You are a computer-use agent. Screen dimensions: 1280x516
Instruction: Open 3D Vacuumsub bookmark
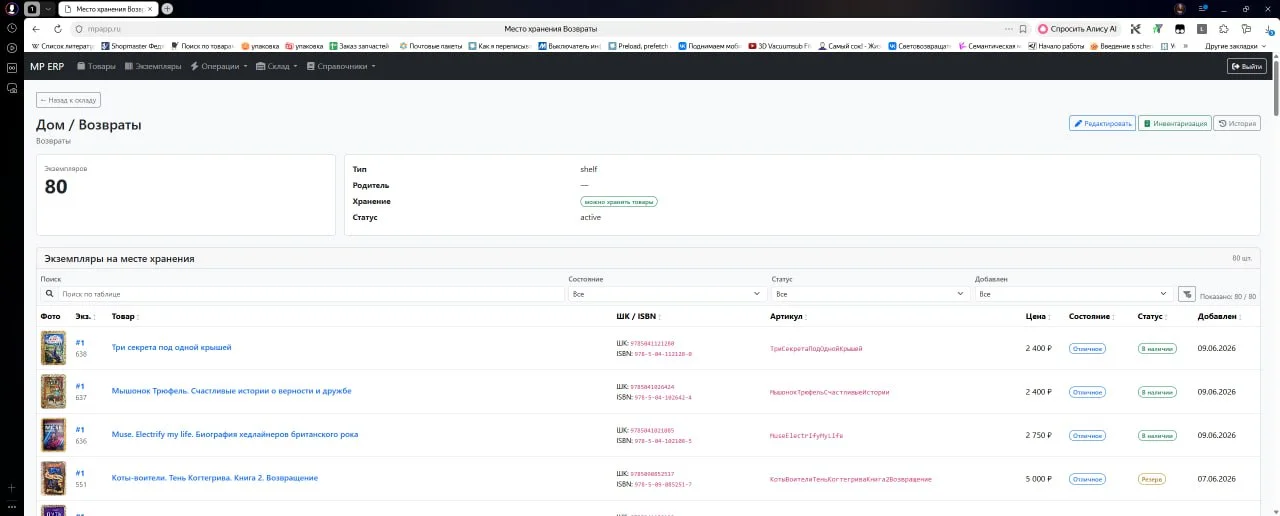[779, 46]
